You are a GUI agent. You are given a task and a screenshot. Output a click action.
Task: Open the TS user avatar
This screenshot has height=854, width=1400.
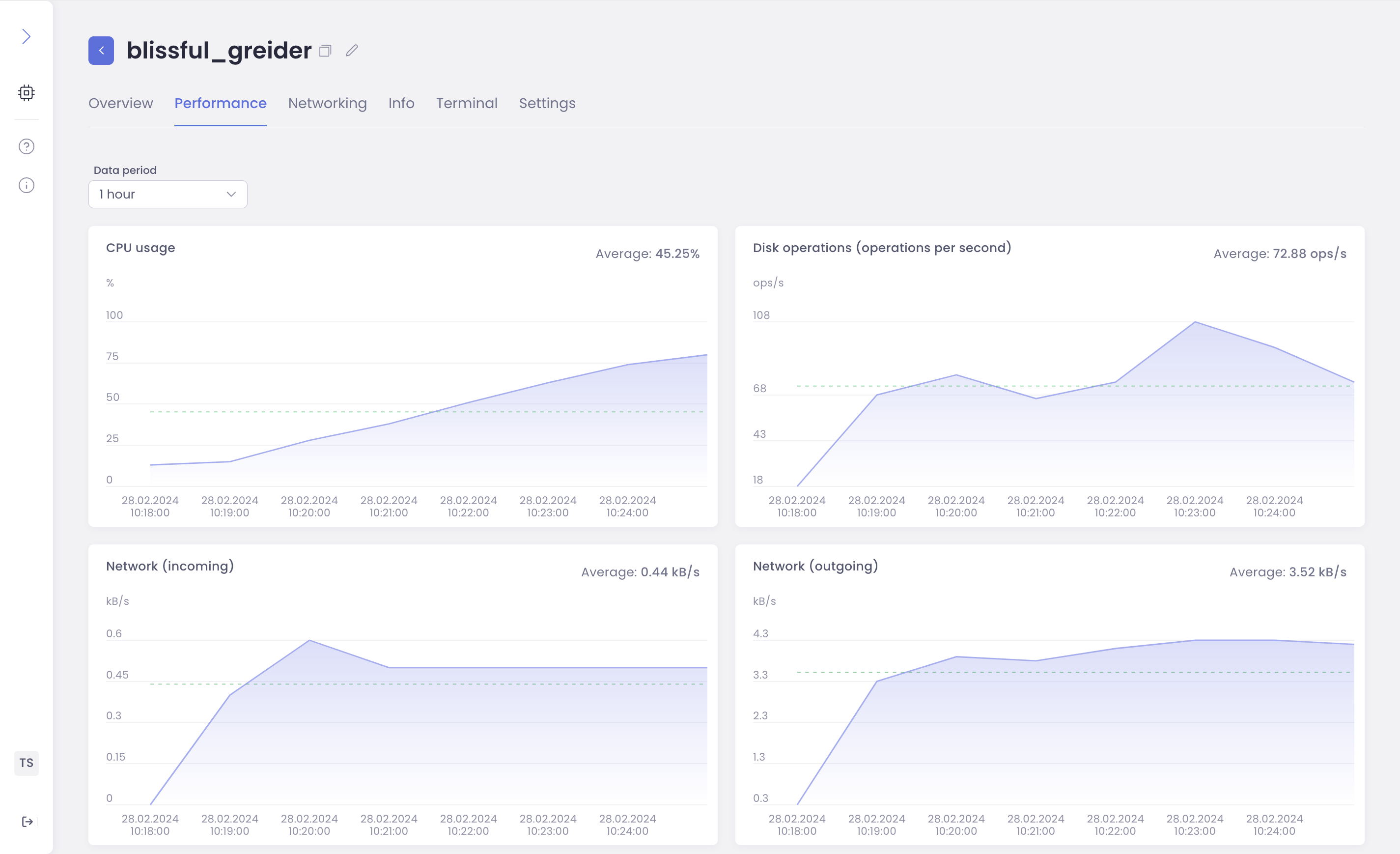click(x=26, y=763)
